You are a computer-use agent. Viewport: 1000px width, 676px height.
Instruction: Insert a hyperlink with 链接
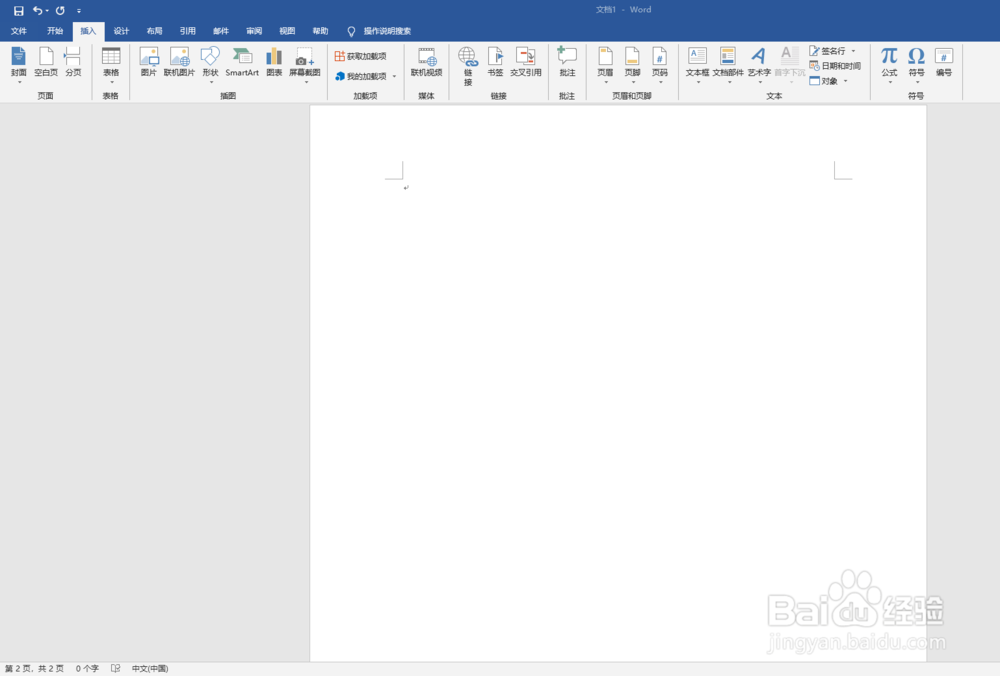tap(468, 66)
